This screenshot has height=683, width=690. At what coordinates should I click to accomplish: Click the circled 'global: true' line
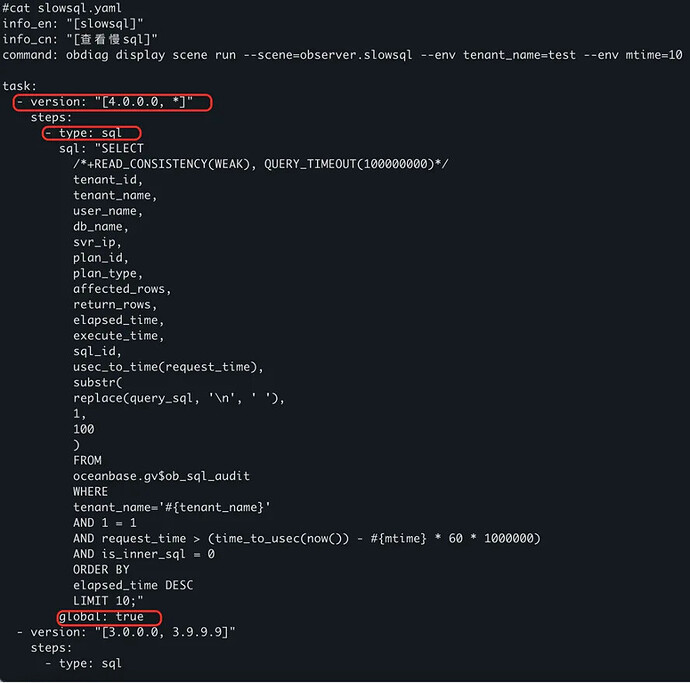click(109, 617)
